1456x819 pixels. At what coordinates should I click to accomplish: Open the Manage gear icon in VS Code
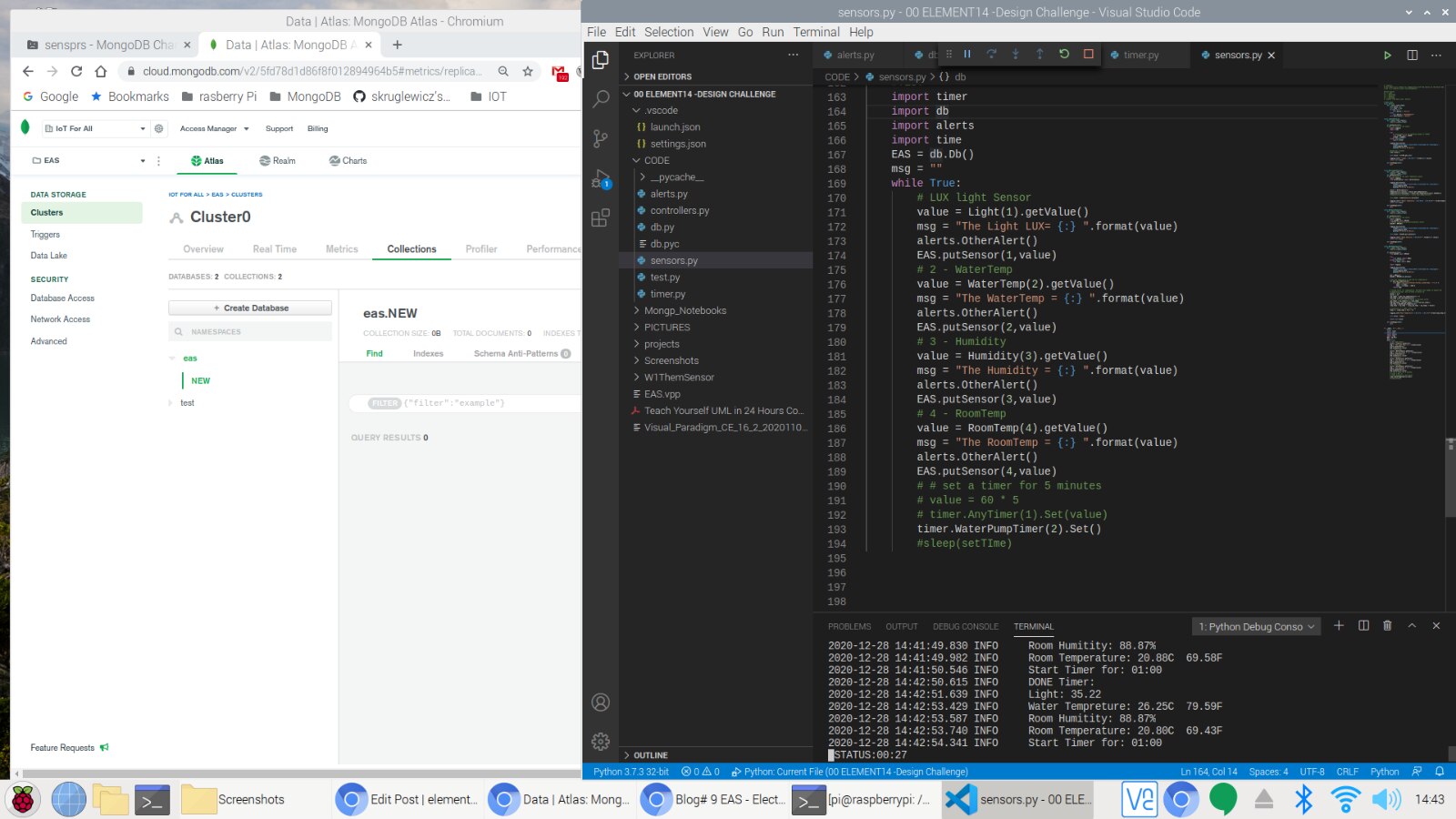pos(601,742)
